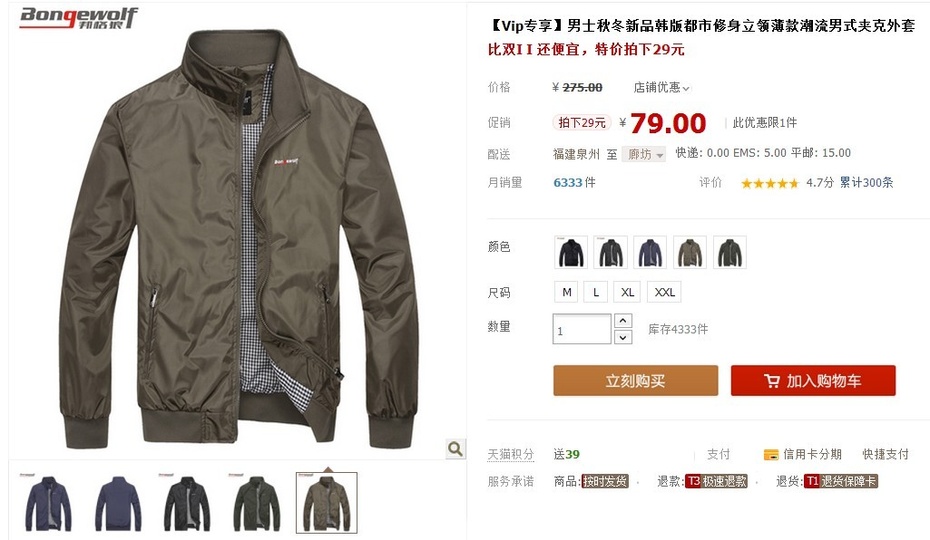Select size M option
This screenshot has width=930, height=540.
point(567,292)
